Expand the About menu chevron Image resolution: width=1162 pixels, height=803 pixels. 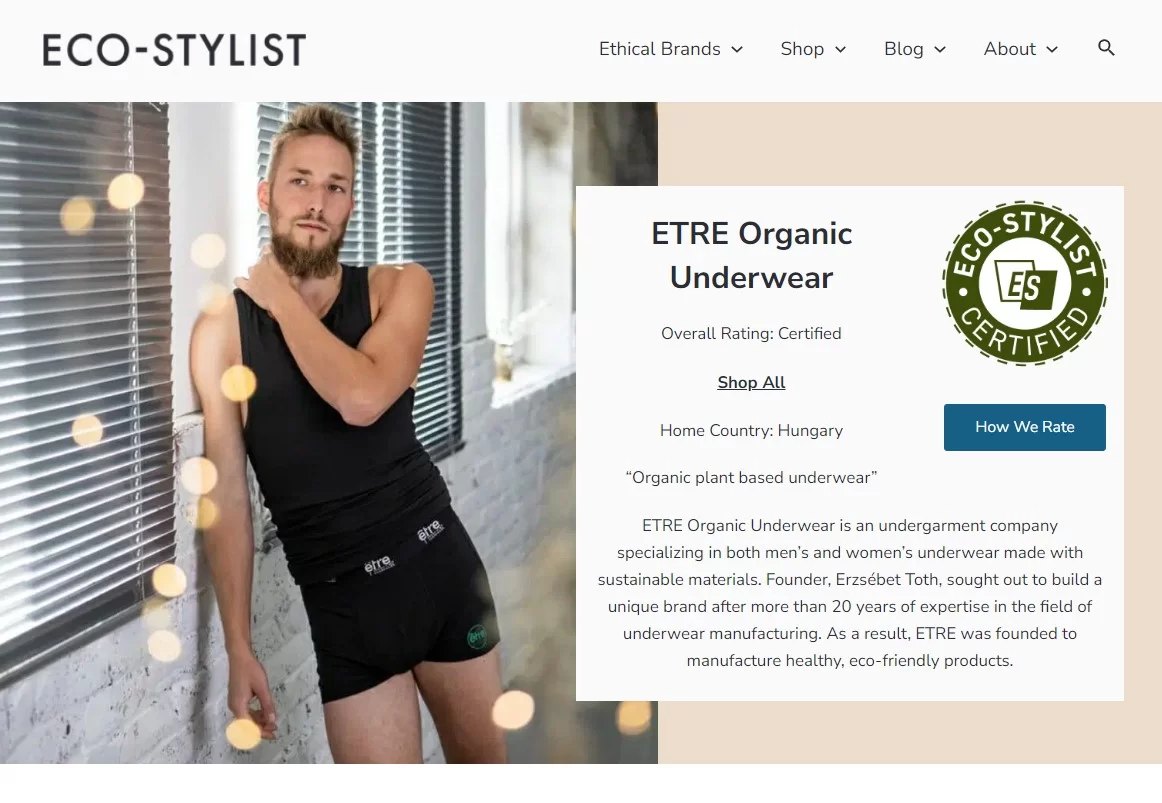pyautogui.click(x=1052, y=50)
